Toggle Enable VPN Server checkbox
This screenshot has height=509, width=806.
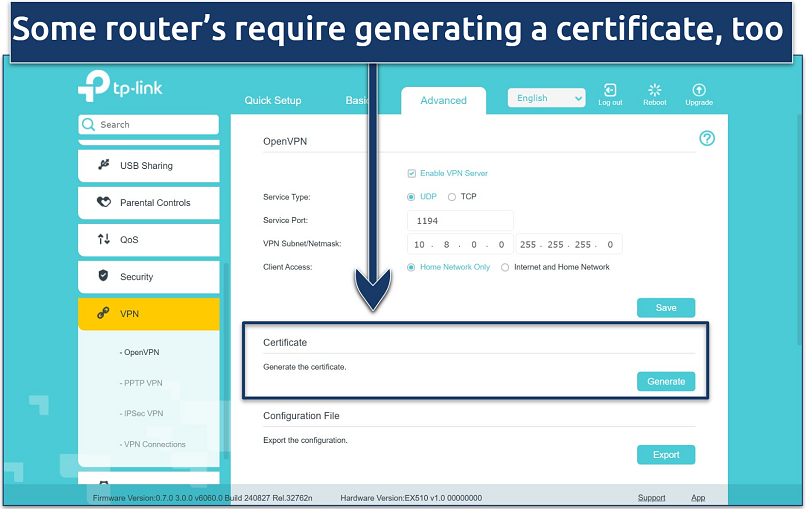[x=412, y=173]
